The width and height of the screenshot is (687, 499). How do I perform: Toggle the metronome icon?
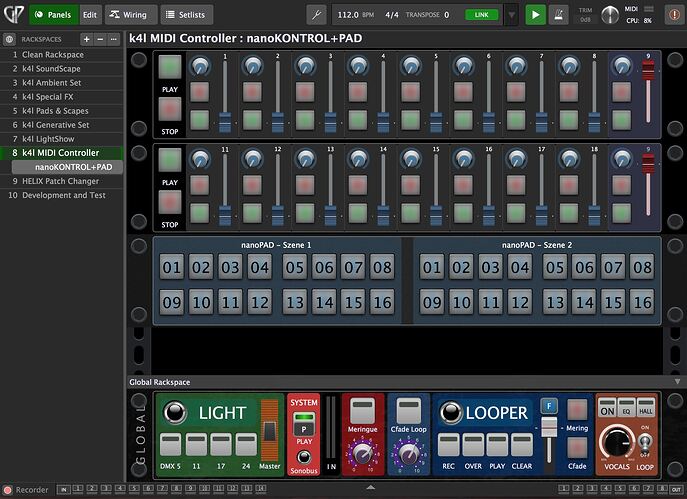click(x=559, y=15)
